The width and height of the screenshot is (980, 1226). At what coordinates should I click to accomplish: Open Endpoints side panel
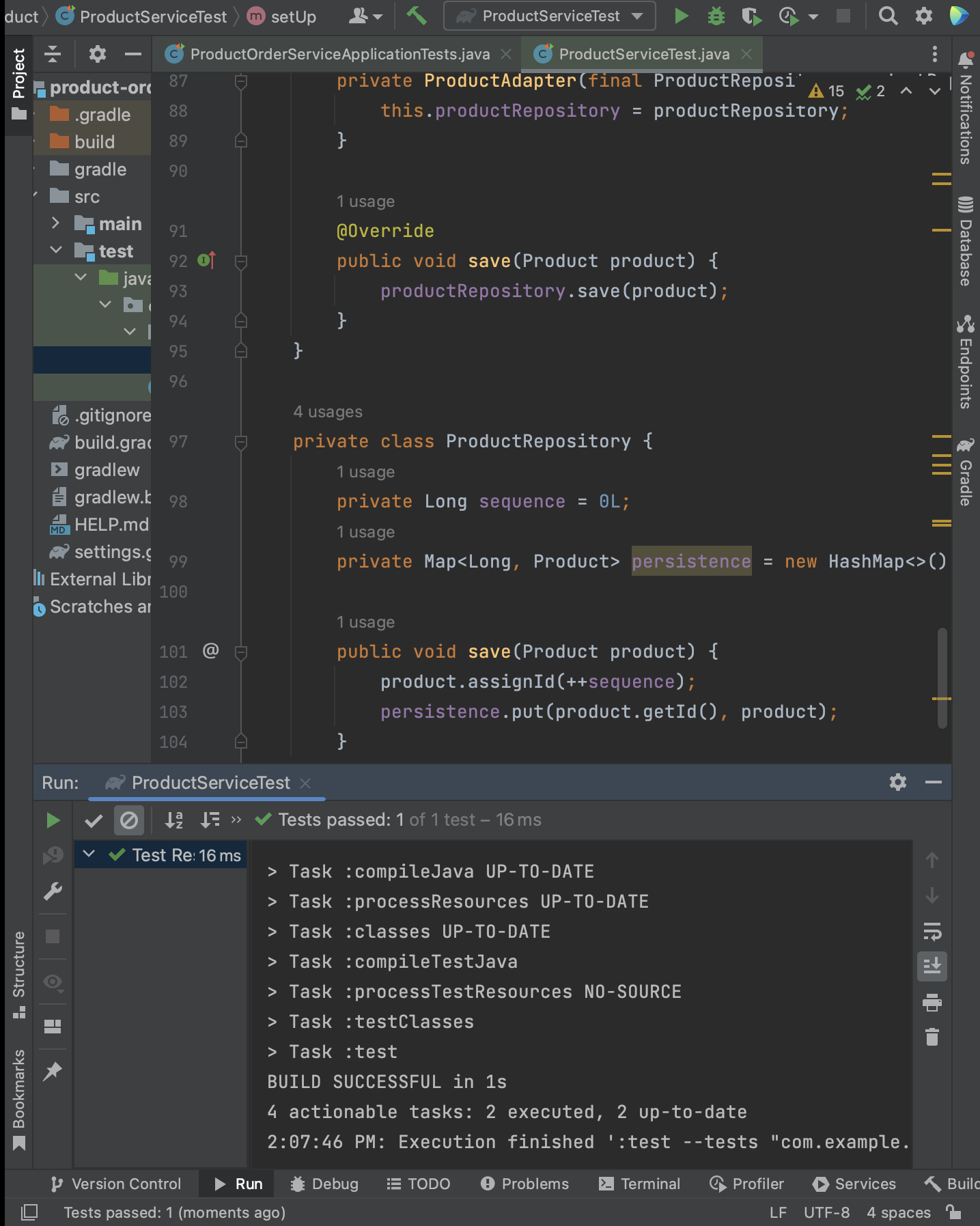966,362
